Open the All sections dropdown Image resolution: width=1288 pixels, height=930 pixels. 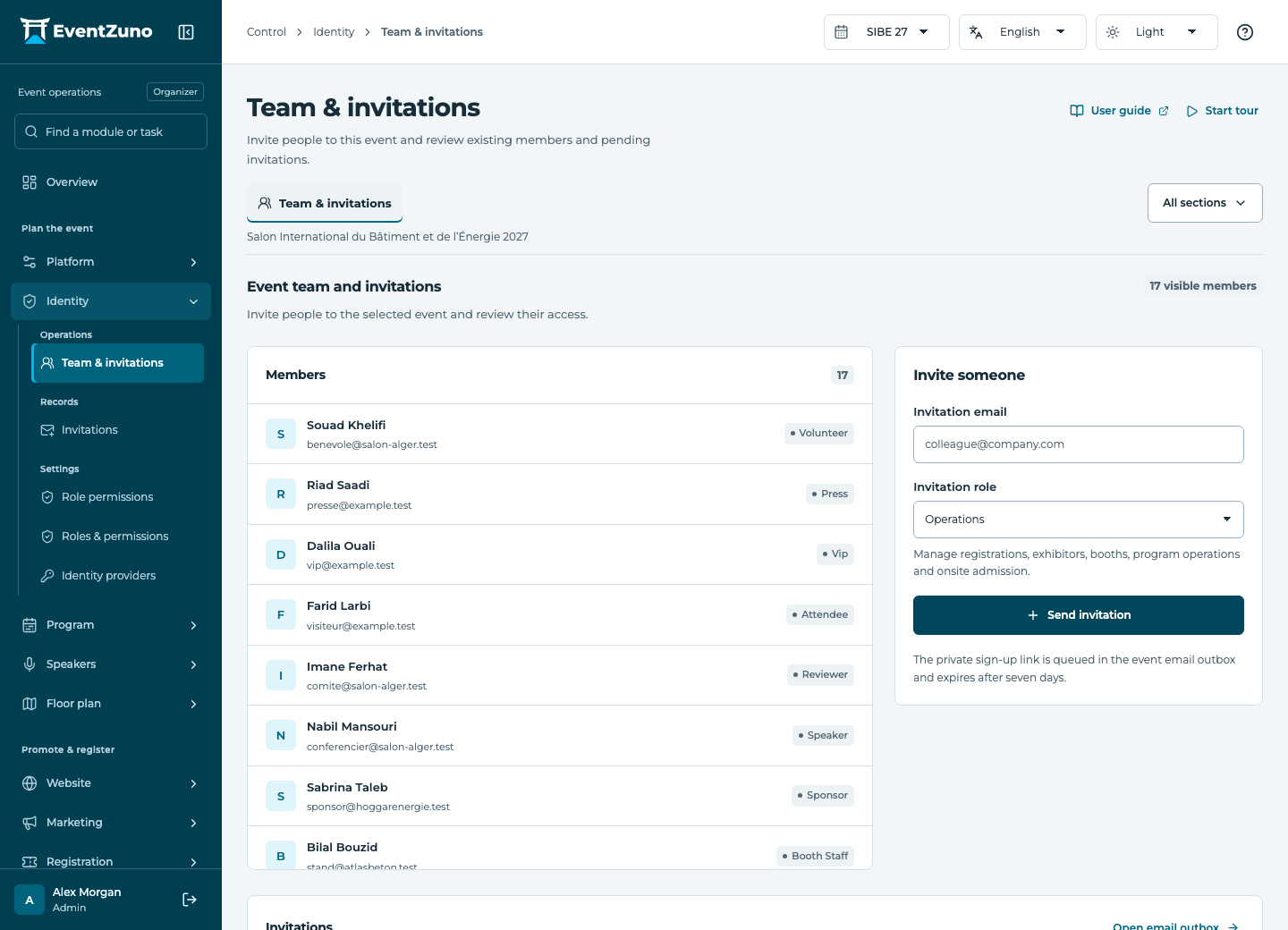point(1205,203)
